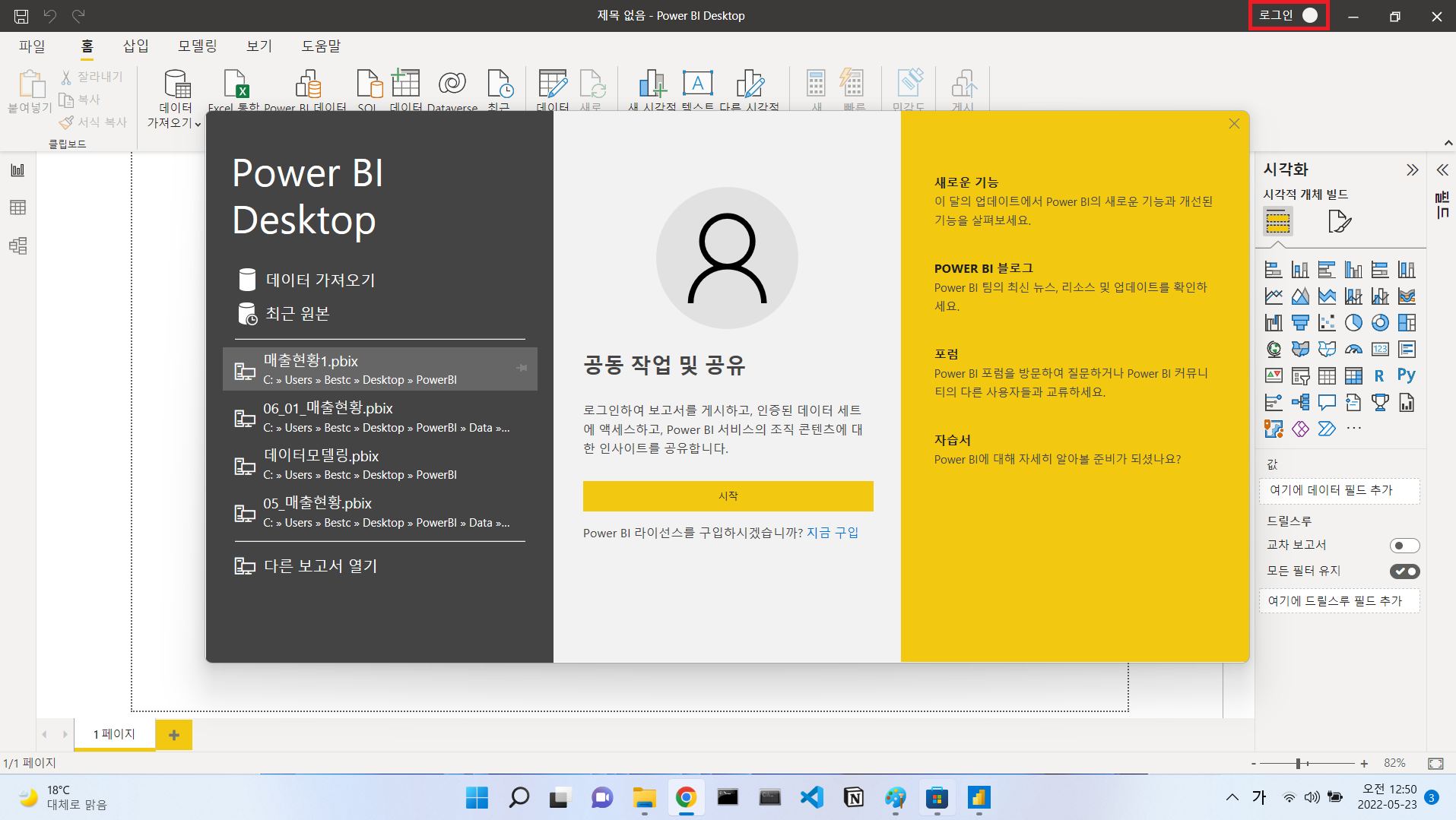The width and height of the screenshot is (1456, 820).
Task: Select the area chart visual
Action: (1300, 296)
